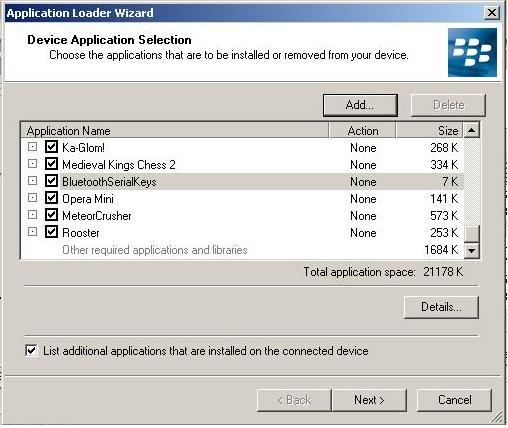This screenshot has height=428, width=508.
Task: Click the window resize grip corner
Action: tap(497, 418)
